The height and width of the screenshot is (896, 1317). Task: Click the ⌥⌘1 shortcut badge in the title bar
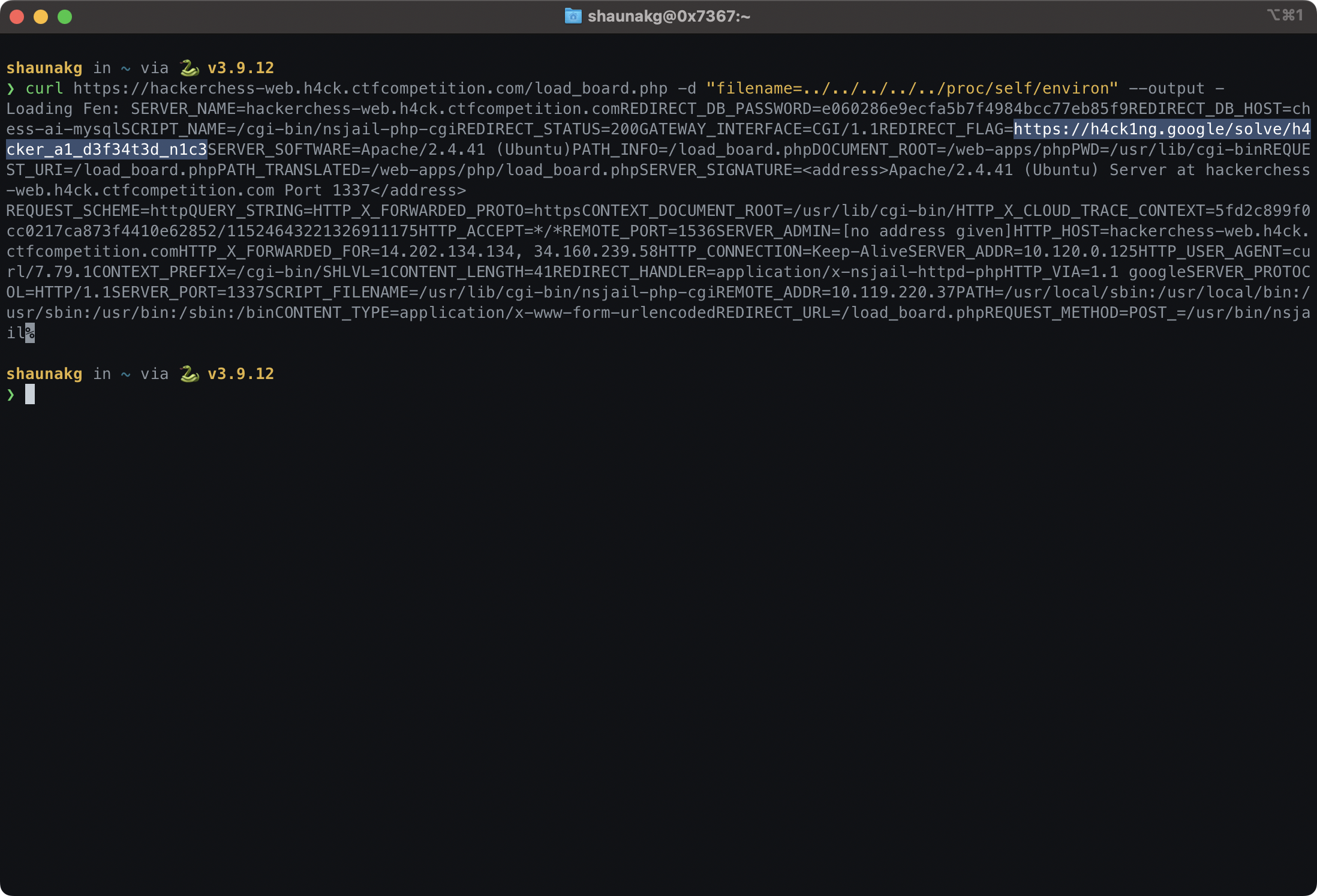1285,16
